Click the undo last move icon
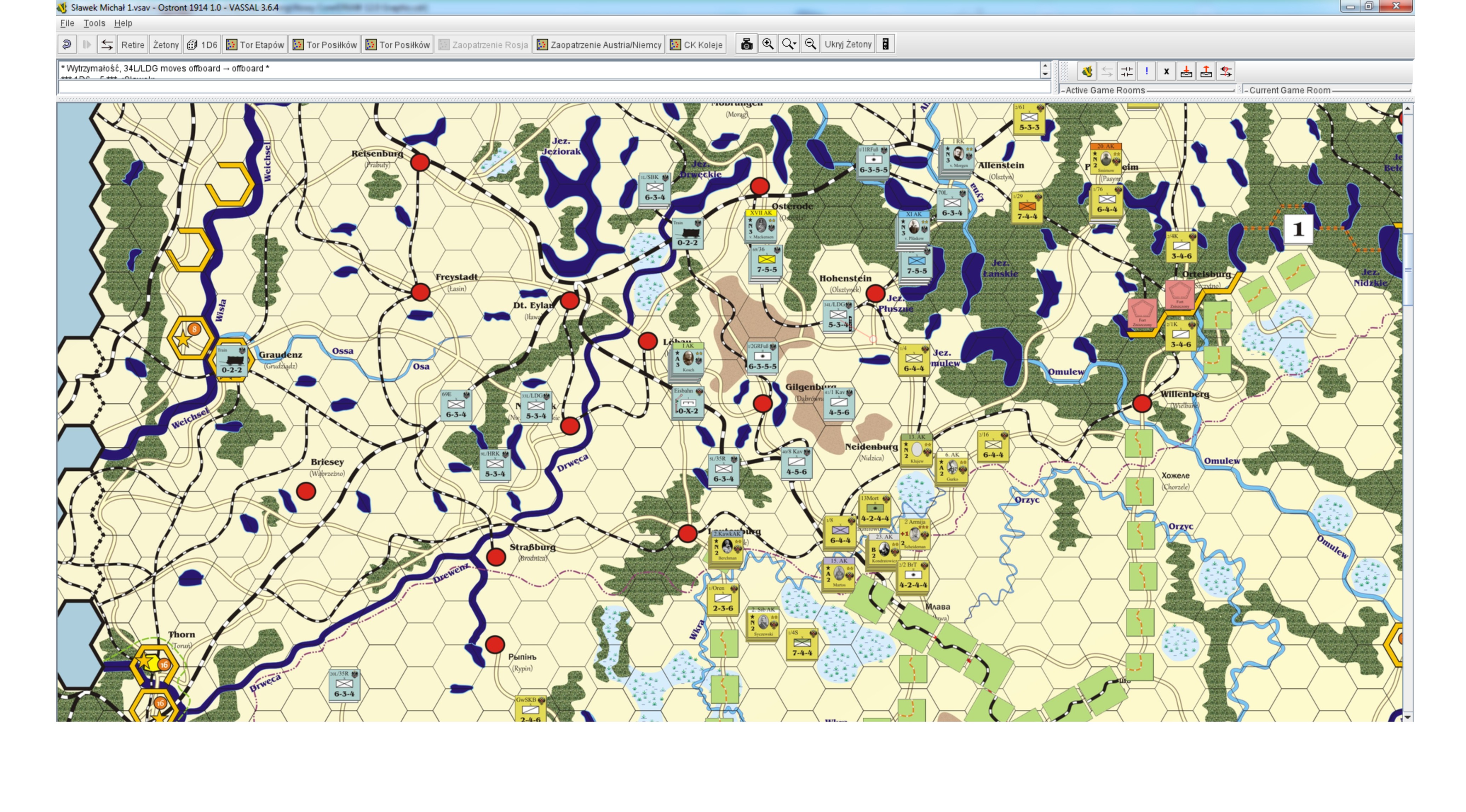The width and height of the screenshot is (1466, 812). click(67, 44)
